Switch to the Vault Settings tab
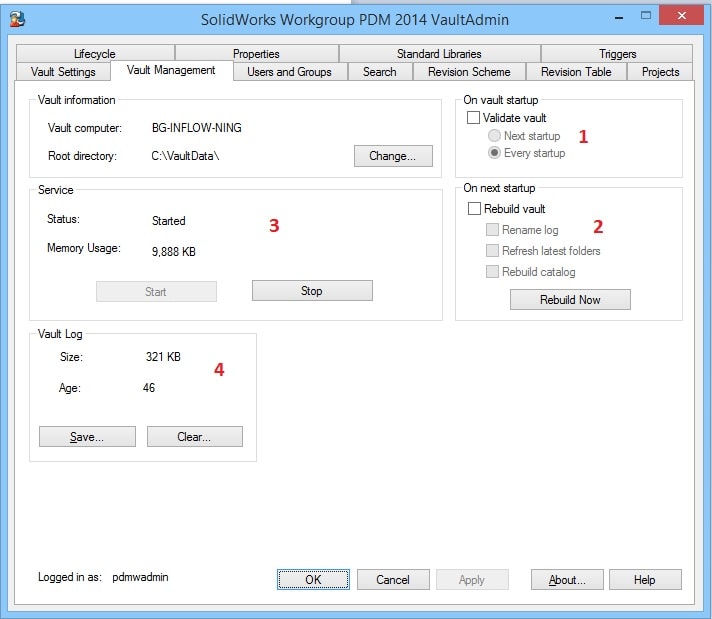This screenshot has height=619, width=712. click(63, 72)
